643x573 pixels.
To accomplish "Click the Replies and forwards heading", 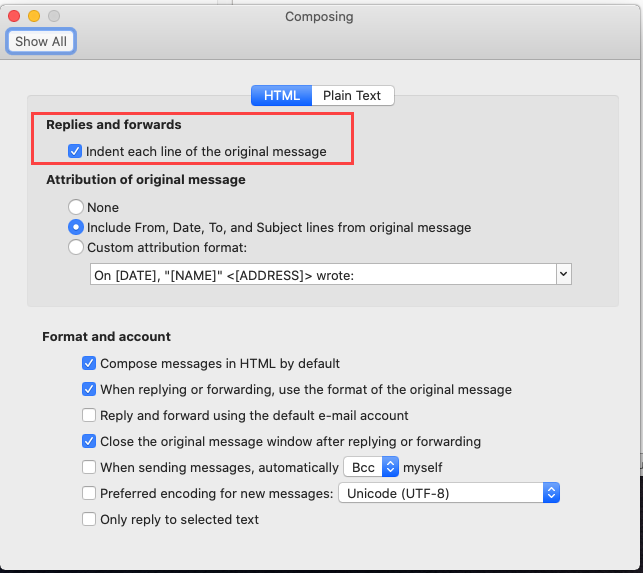I will pyautogui.click(x=114, y=124).
